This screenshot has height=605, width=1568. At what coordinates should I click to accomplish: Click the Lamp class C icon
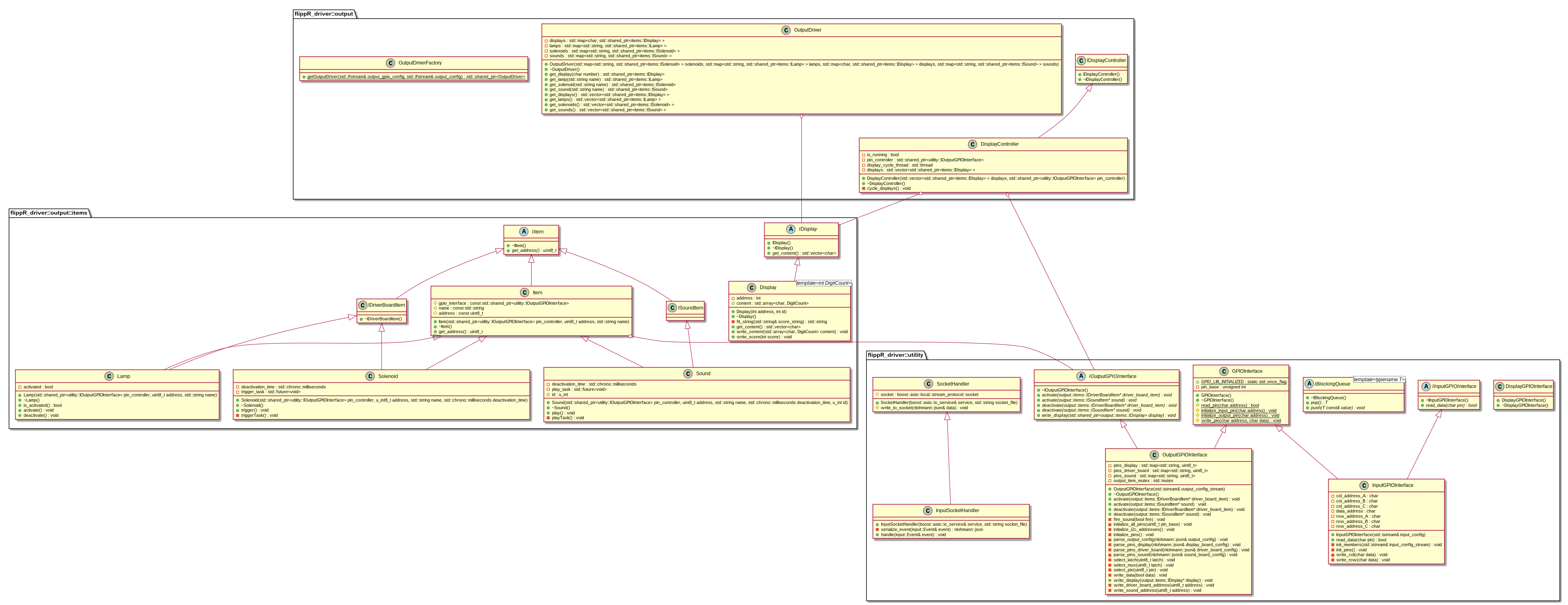click(x=109, y=376)
